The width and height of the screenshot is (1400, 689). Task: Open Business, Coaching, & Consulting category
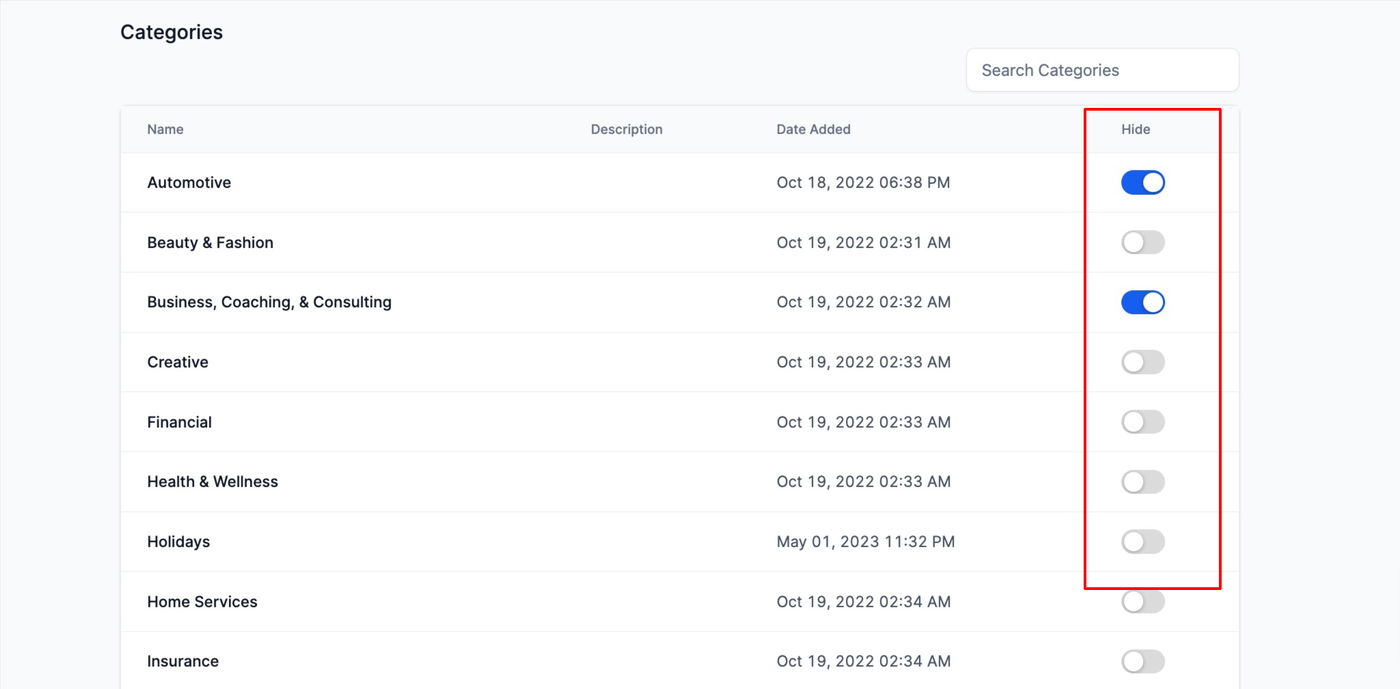[269, 302]
